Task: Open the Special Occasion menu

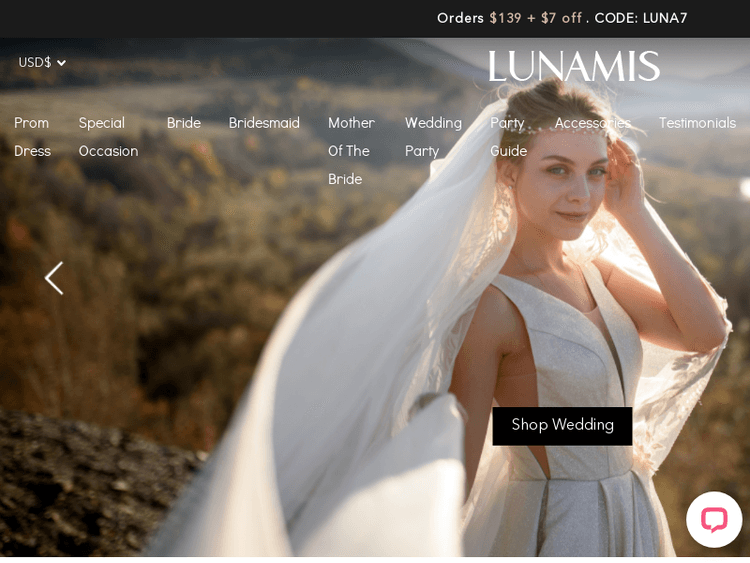Action: pyautogui.click(x=109, y=137)
